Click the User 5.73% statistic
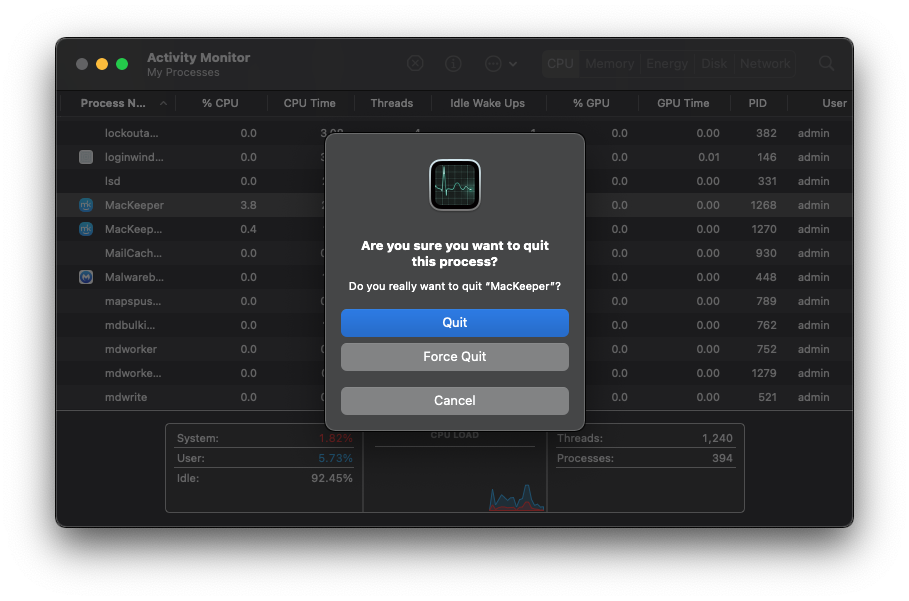909x601 pixels. pyautogui.click(x=264, y=458)
